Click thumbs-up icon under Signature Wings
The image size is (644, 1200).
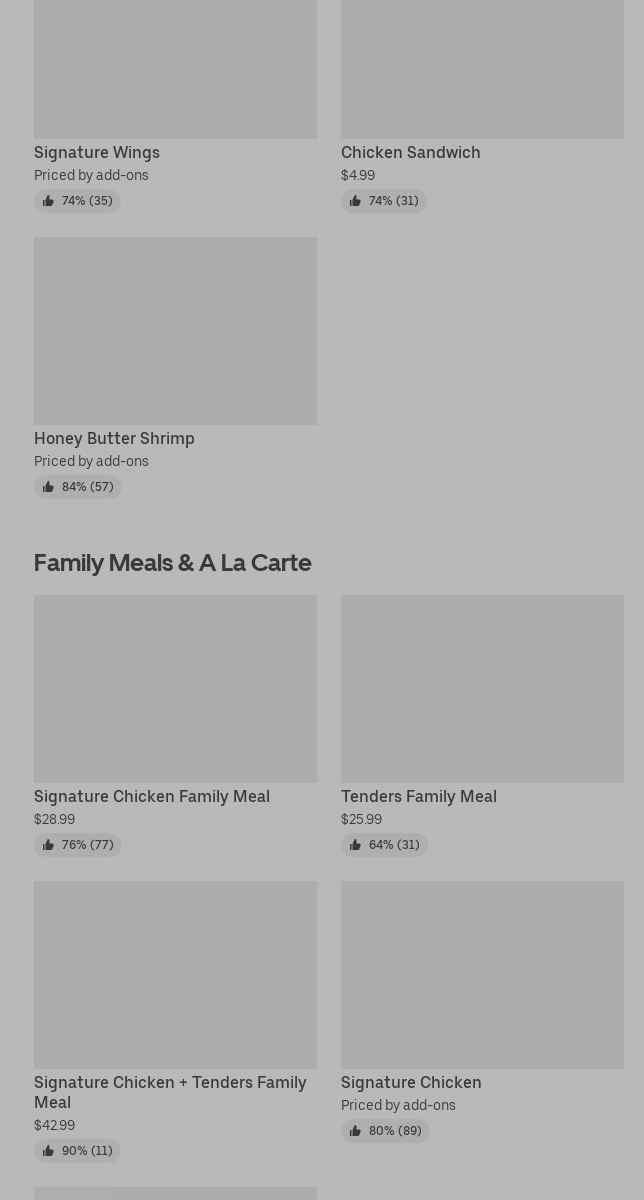point(48,201)
